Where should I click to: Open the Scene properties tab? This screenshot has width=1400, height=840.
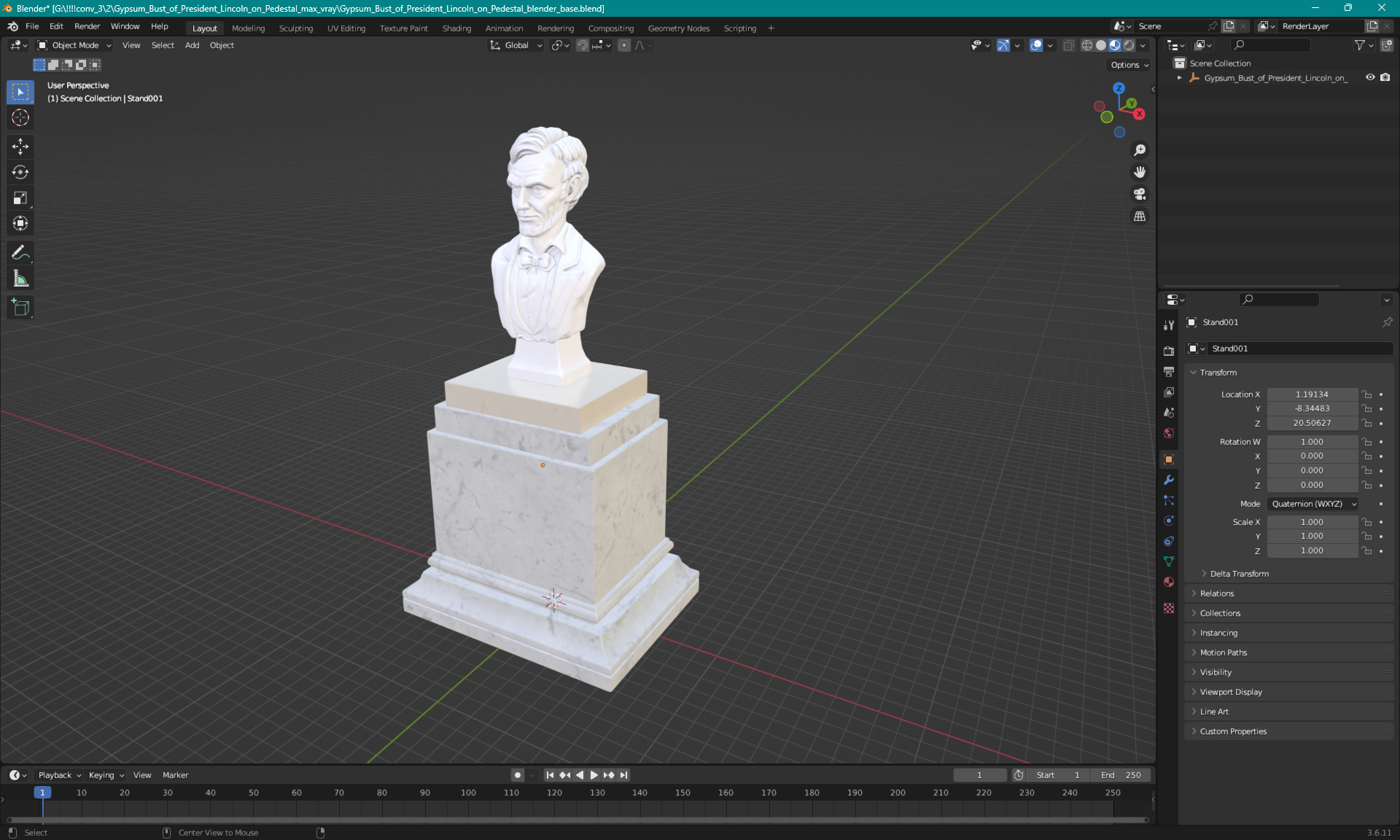1169,413
